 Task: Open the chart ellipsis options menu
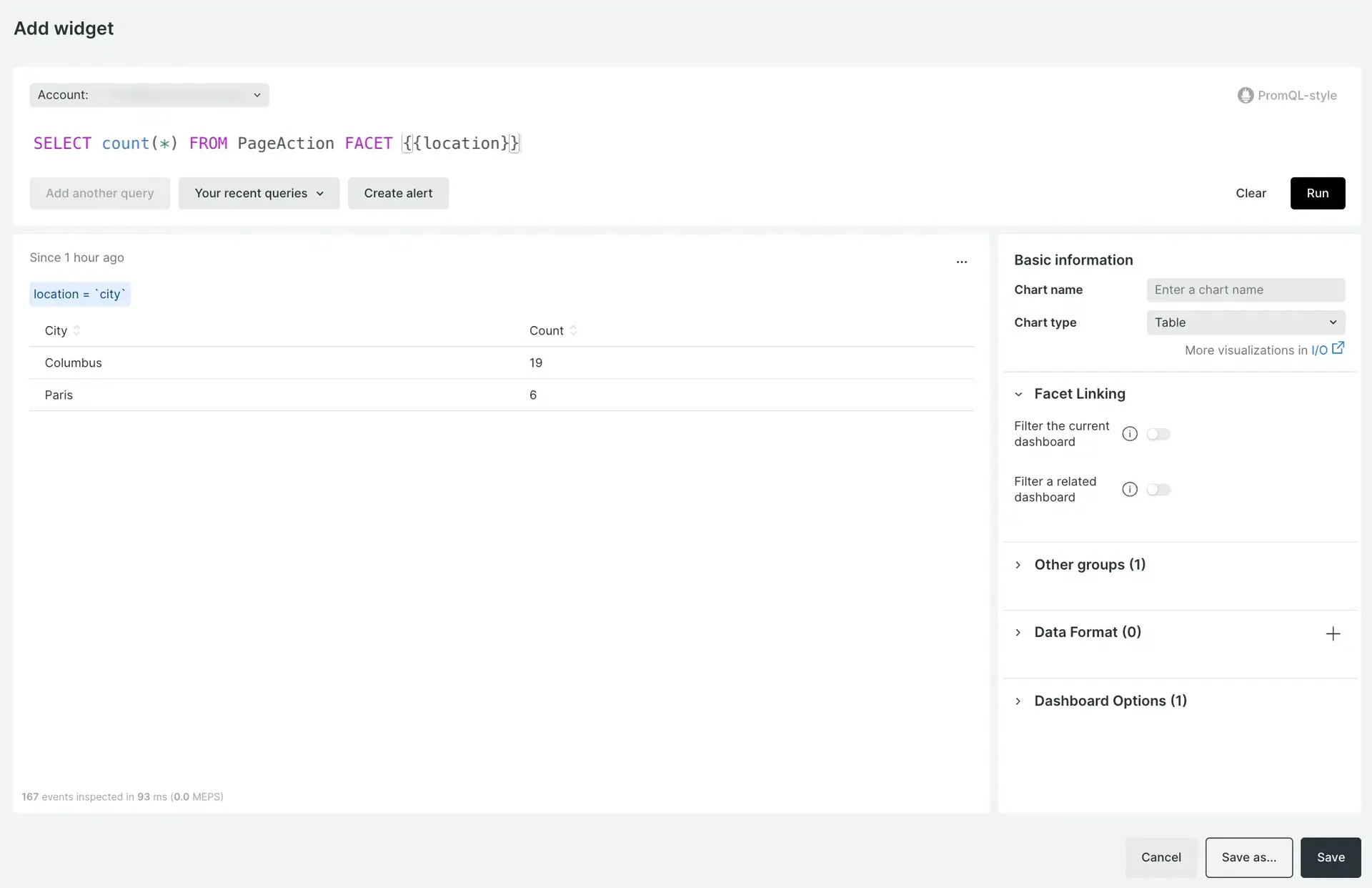[962, 262]
